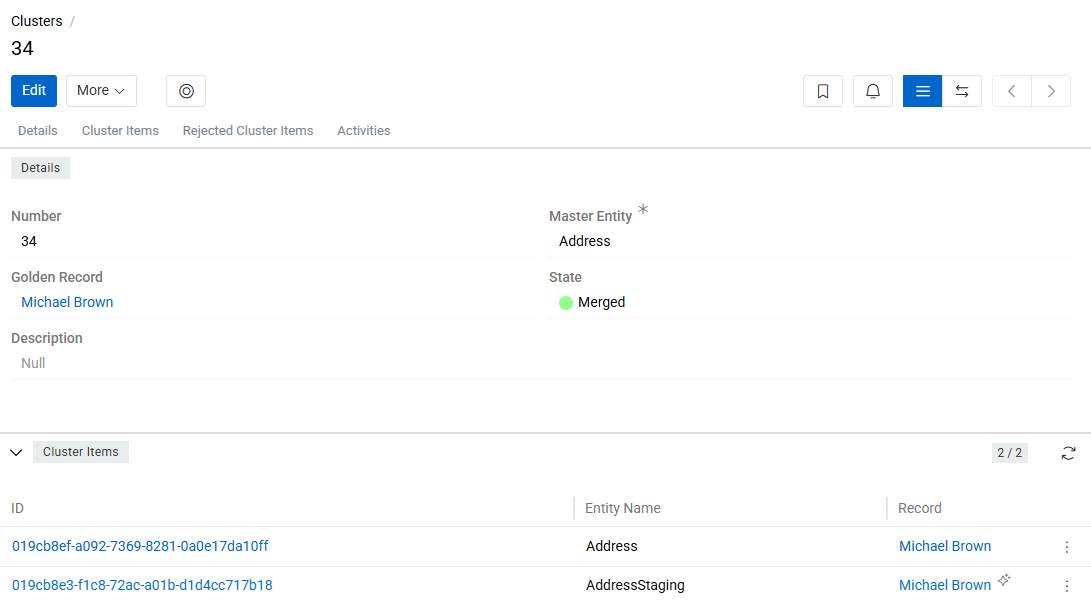The height and width of the screenshot is (610, 1091).
Task: Switch to the side-by-side arrows view
Action: pos(962,91)
